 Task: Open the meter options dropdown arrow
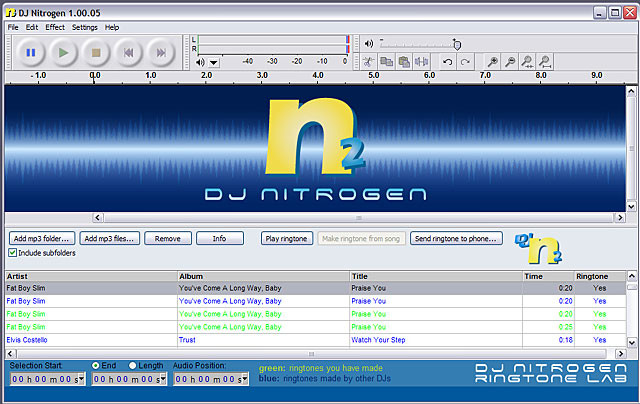tap(214, 63)
